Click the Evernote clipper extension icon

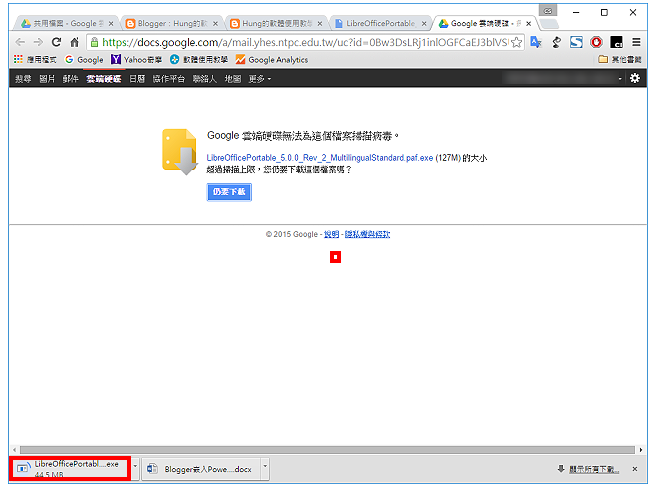coord(556,42)
